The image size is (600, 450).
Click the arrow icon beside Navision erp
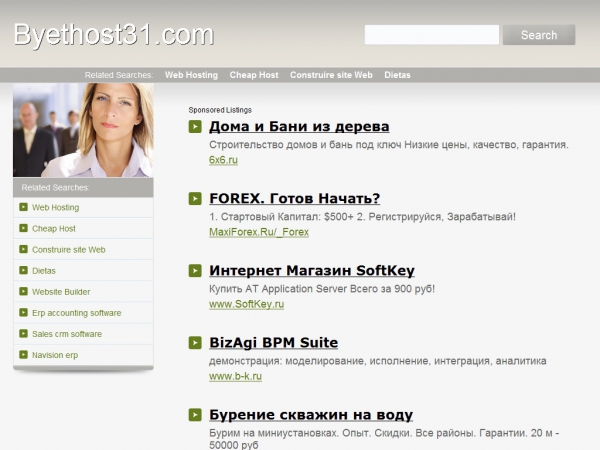point(23,354)
